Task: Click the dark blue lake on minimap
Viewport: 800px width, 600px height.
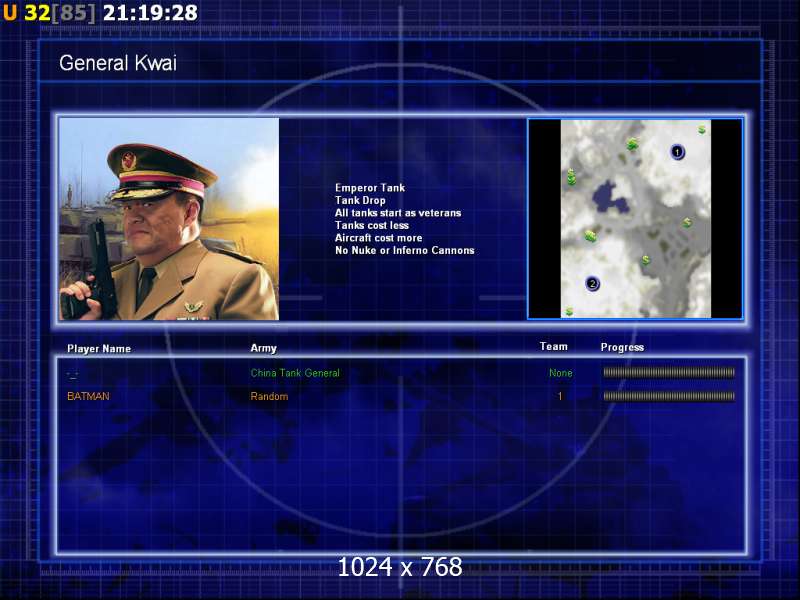Action: pyautogui.click(x=609, y=197)
